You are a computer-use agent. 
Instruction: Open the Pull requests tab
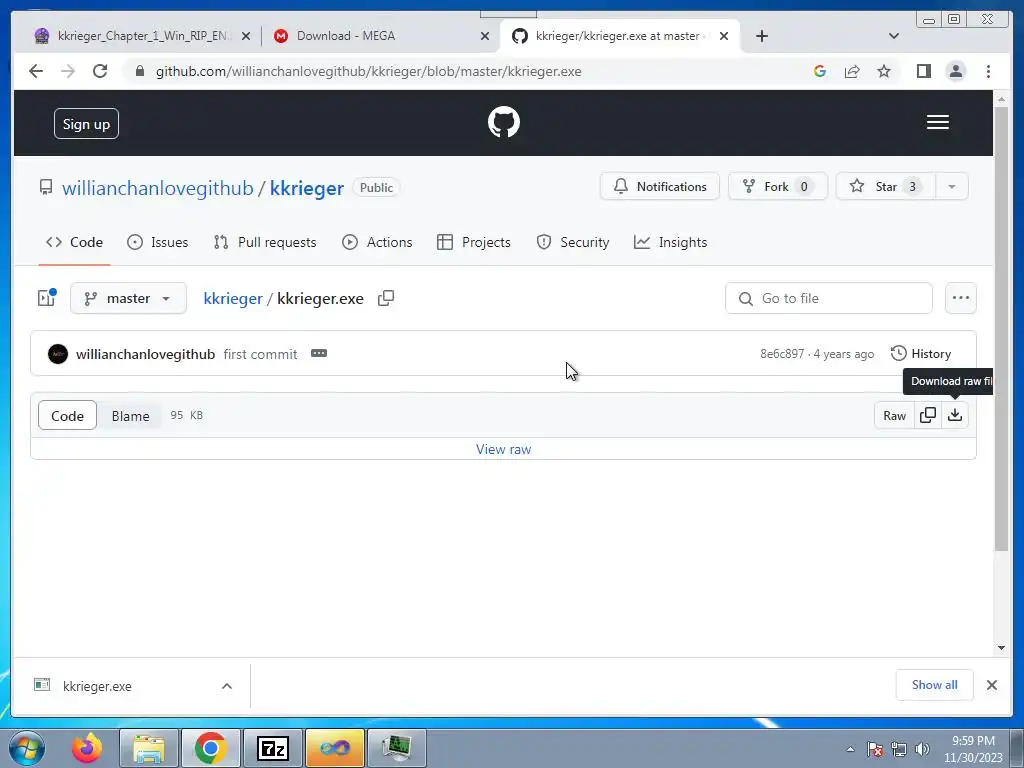[265, 242]
